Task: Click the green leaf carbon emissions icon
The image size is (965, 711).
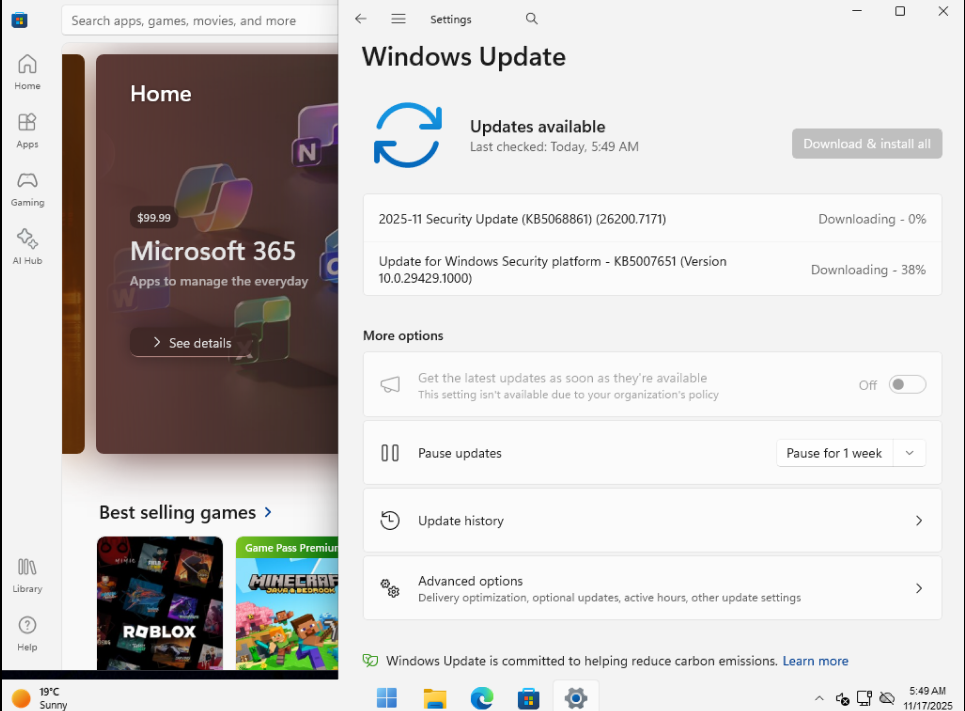Action: (370, 661)
